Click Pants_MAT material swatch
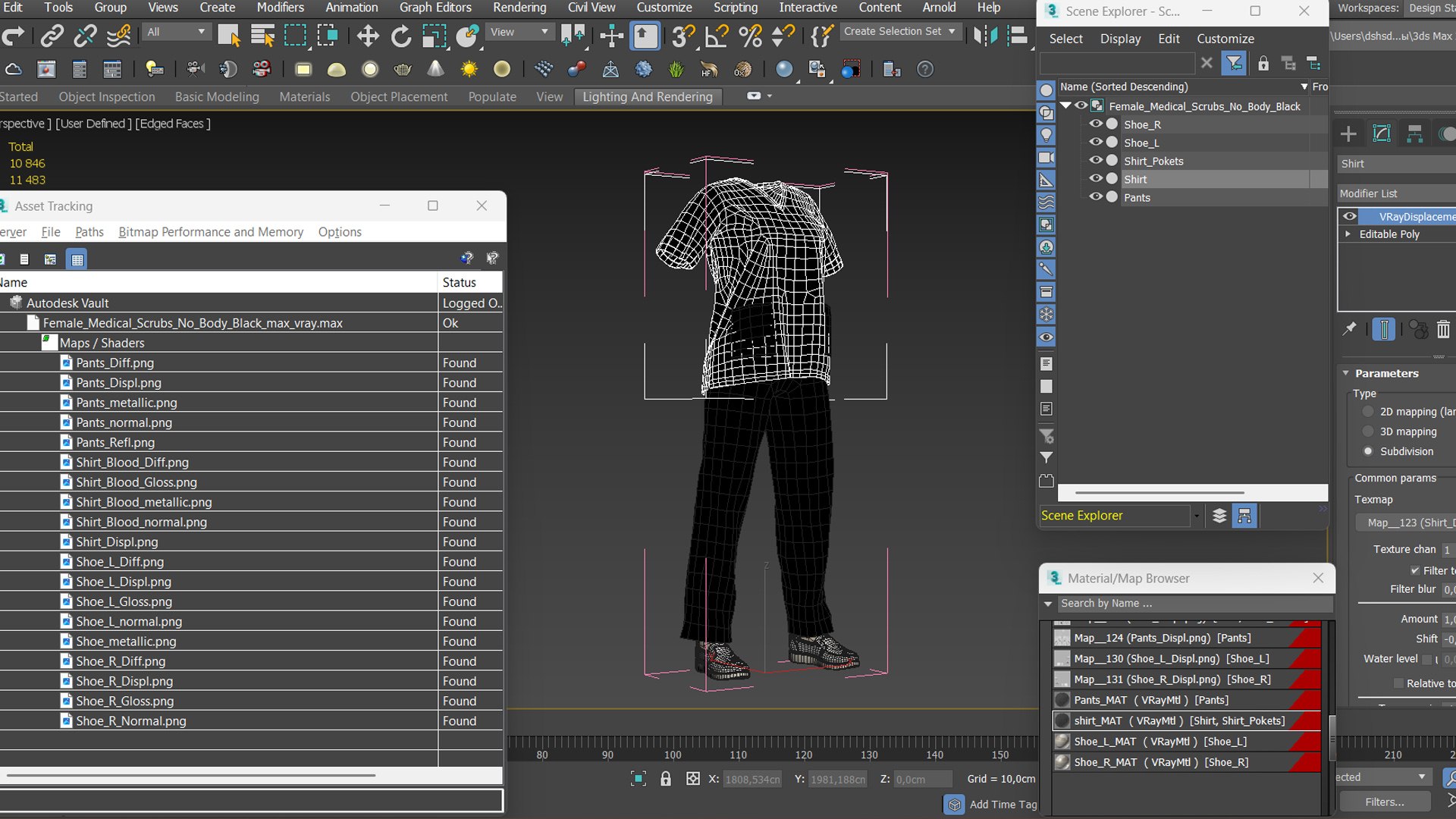 click(1062, 700)
